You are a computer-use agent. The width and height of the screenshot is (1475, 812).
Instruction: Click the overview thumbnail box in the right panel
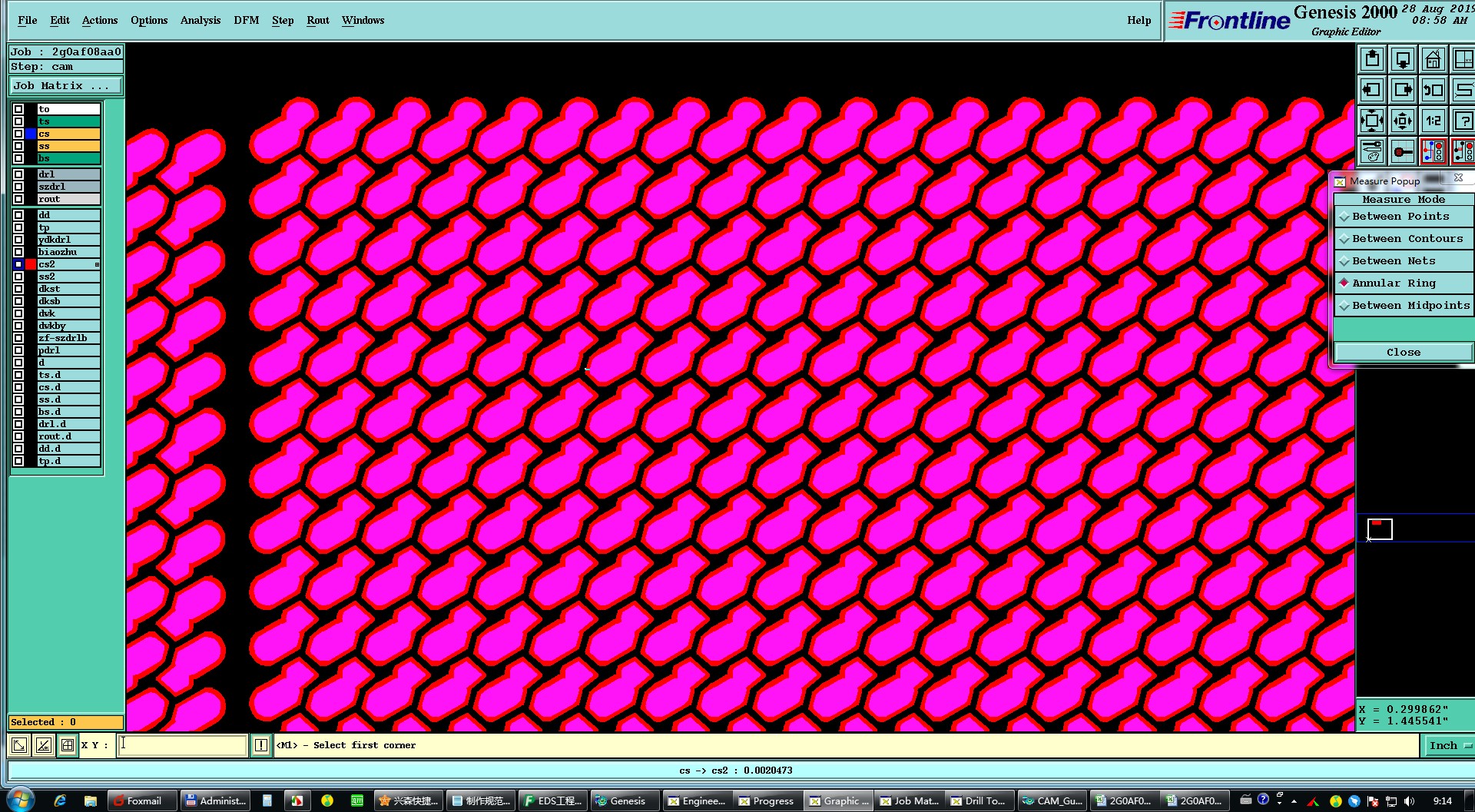coord(1380,529)
